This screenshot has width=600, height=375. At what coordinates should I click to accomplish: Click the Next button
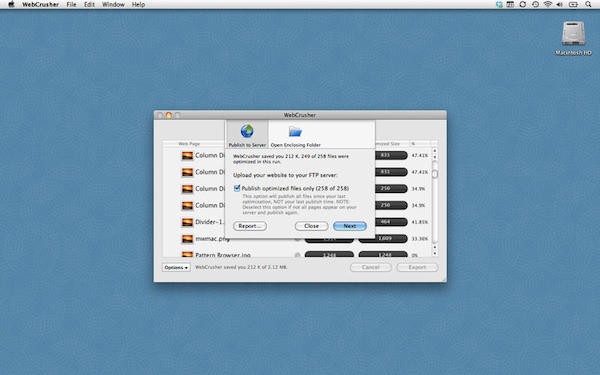350,226
